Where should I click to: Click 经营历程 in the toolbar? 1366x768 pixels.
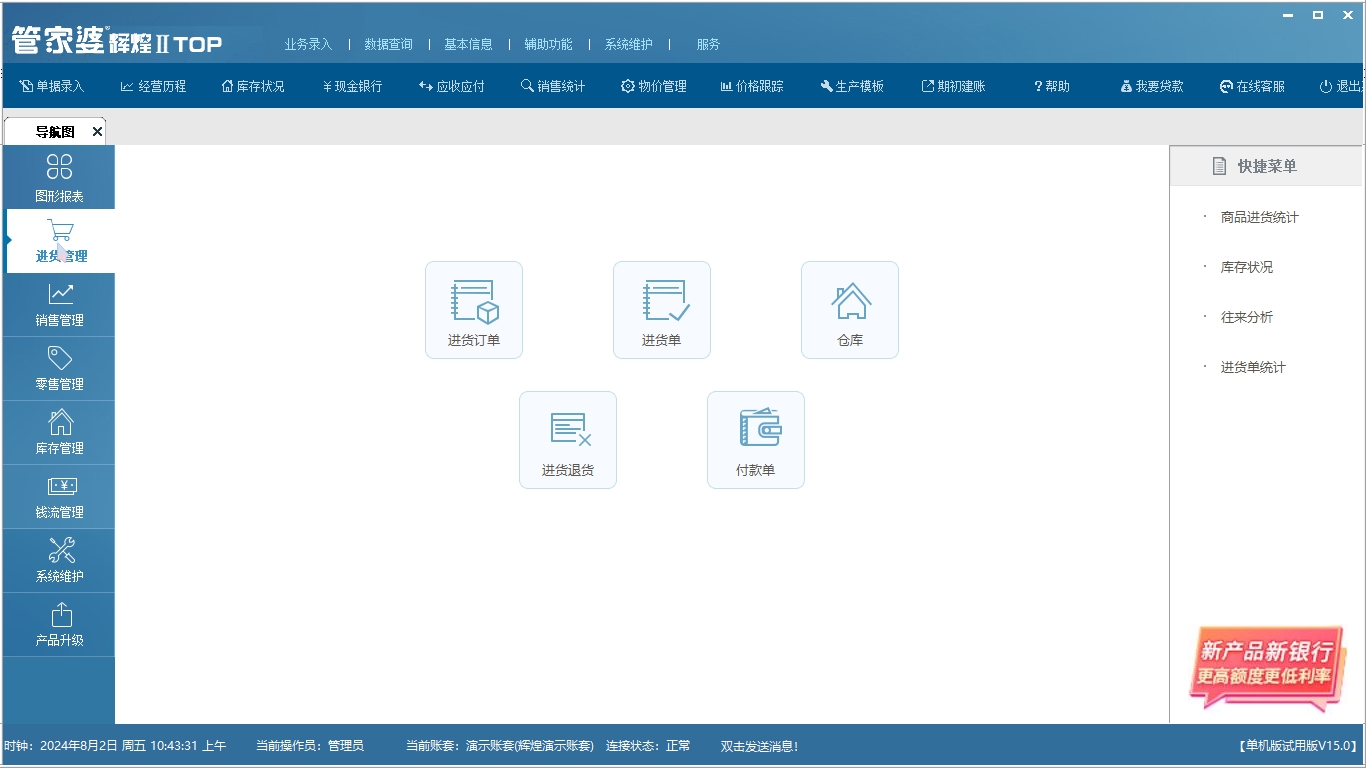[151, 86]
